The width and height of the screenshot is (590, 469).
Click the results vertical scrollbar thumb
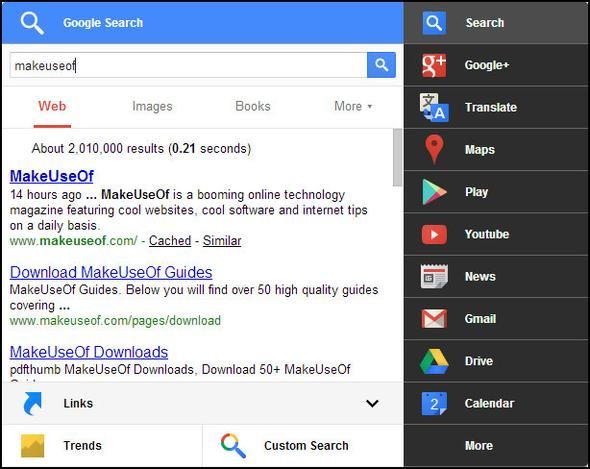click(x=397, y=157)
